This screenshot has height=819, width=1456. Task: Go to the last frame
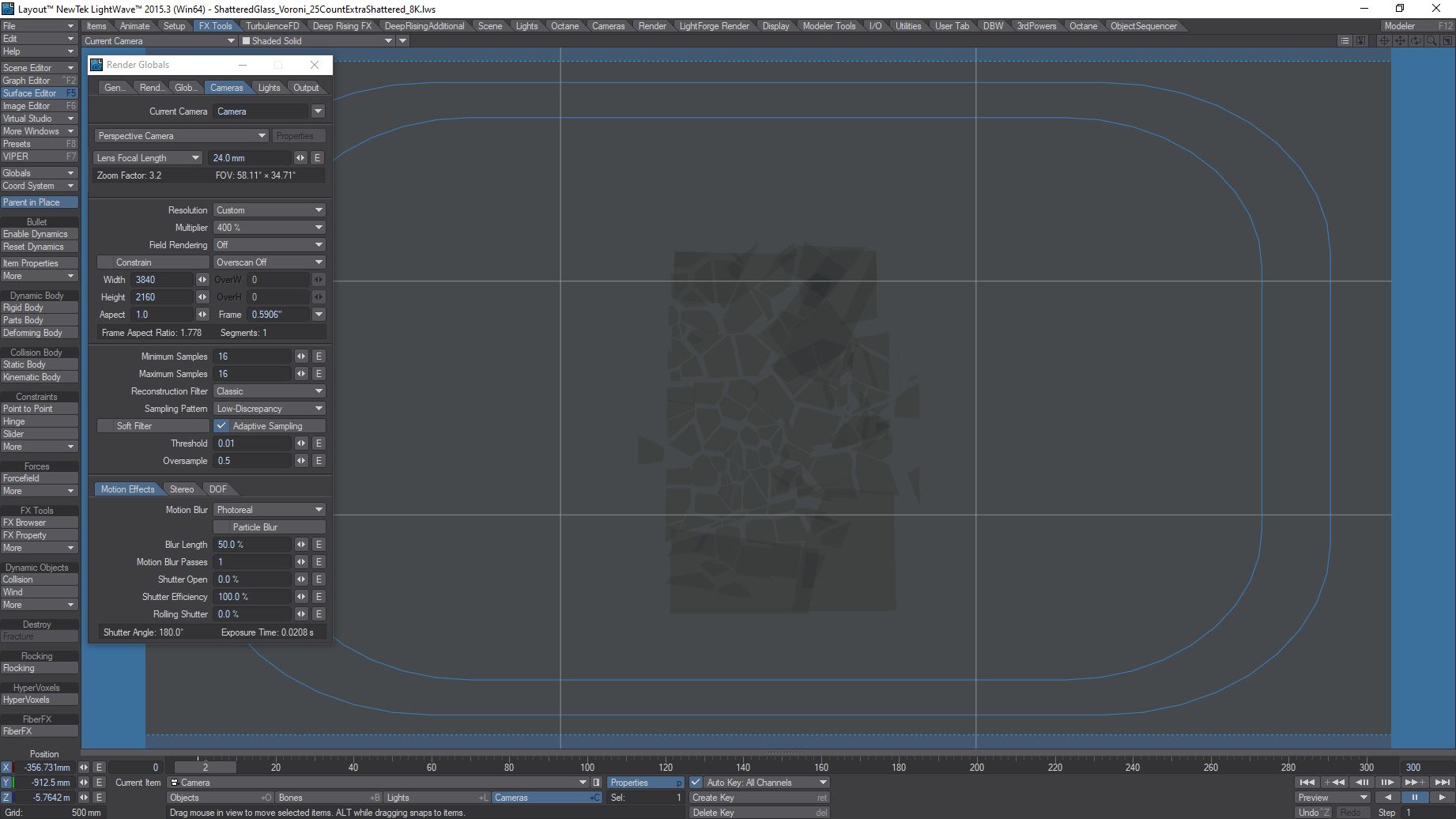point(1443,783)
